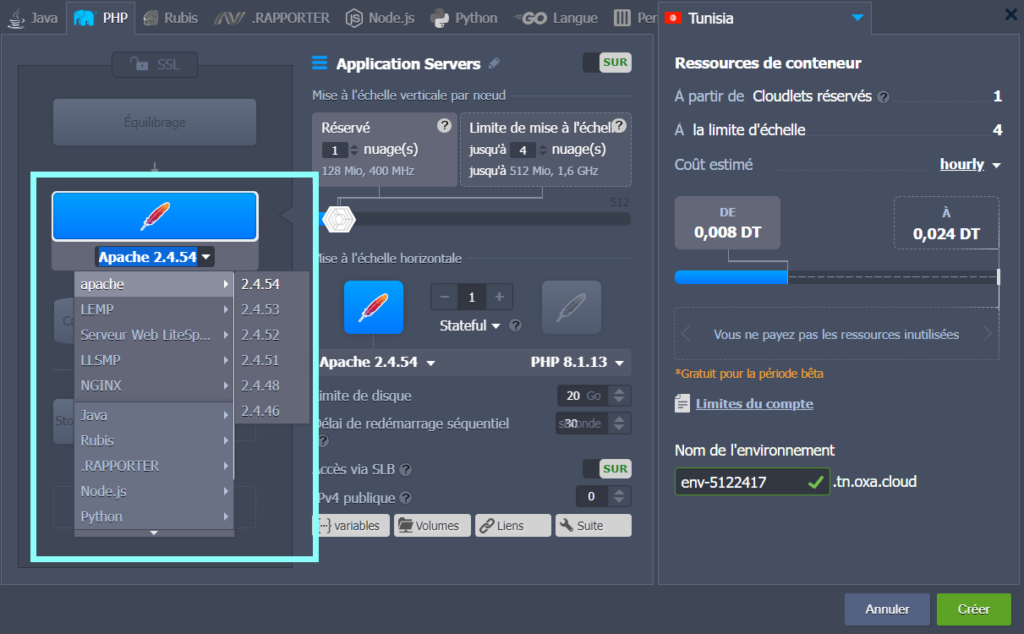Click the blue feather node icon in horizontal scaling
1024x634 pixels.
point(374,307)
